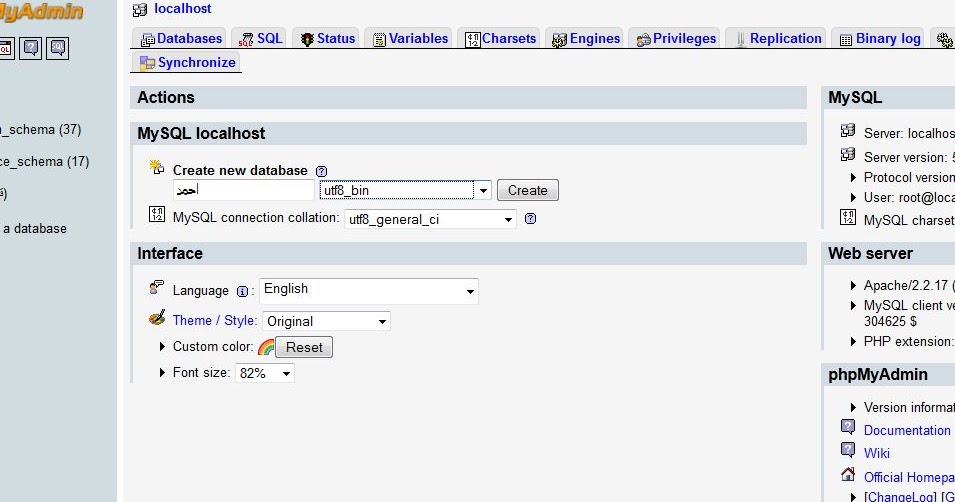Expand the Version information item

[853, 407]
